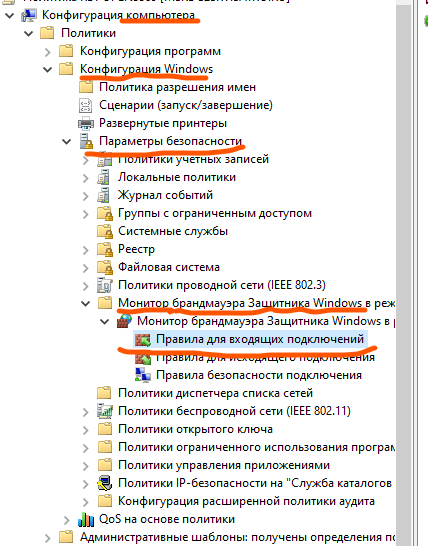Select Правила для исходящего подключения
The width and height of the screenshot is (428, 546).
tap(265, 358)
